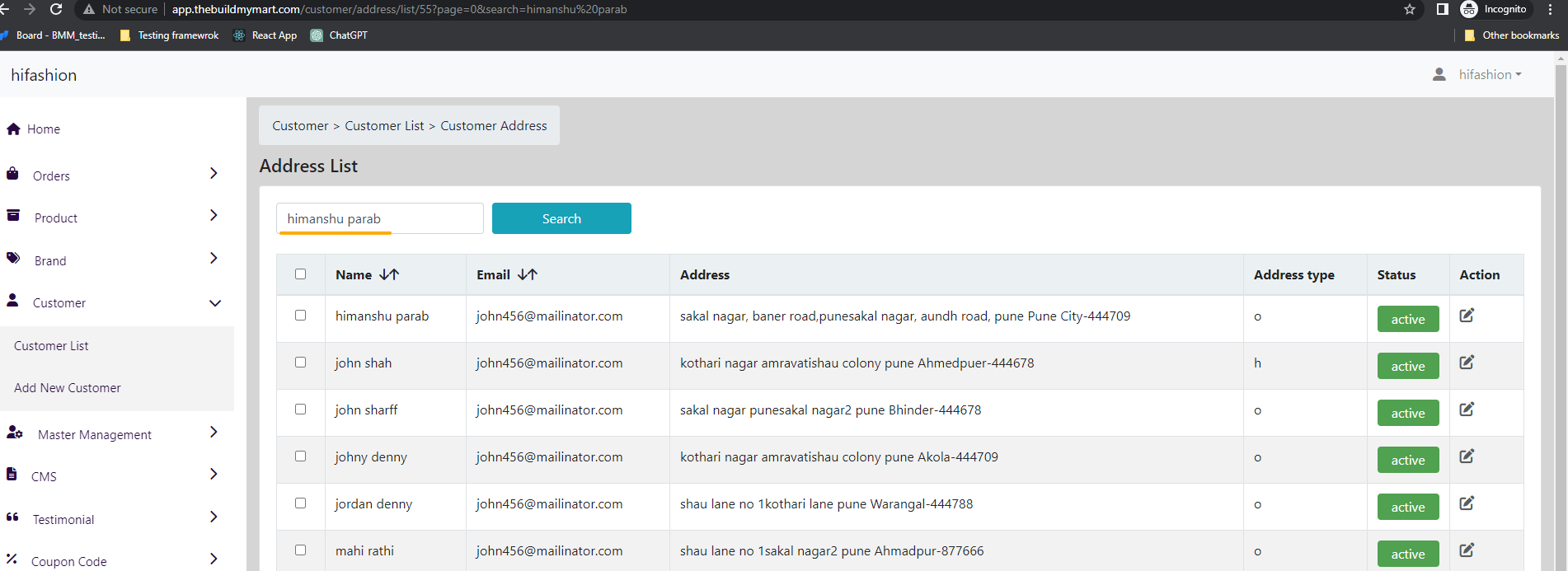The height and width of the screenshot is (571, 1568).
Task: Click the Master Management user-gear icon
Action: pyautogui.click(x=15, y=432)
